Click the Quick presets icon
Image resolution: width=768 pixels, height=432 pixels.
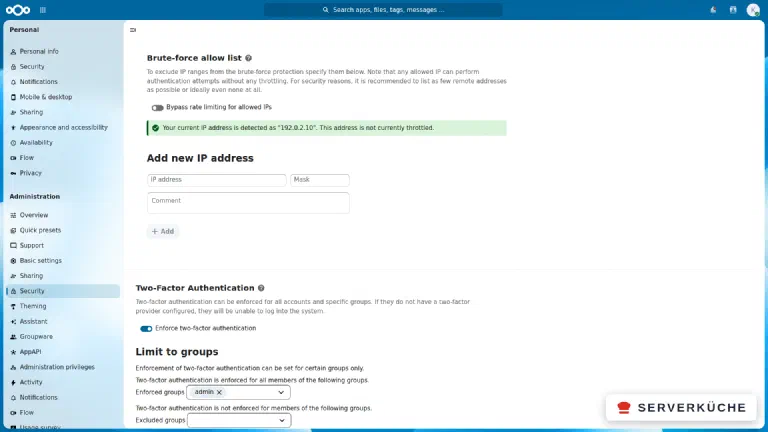(x=13, y=230)
